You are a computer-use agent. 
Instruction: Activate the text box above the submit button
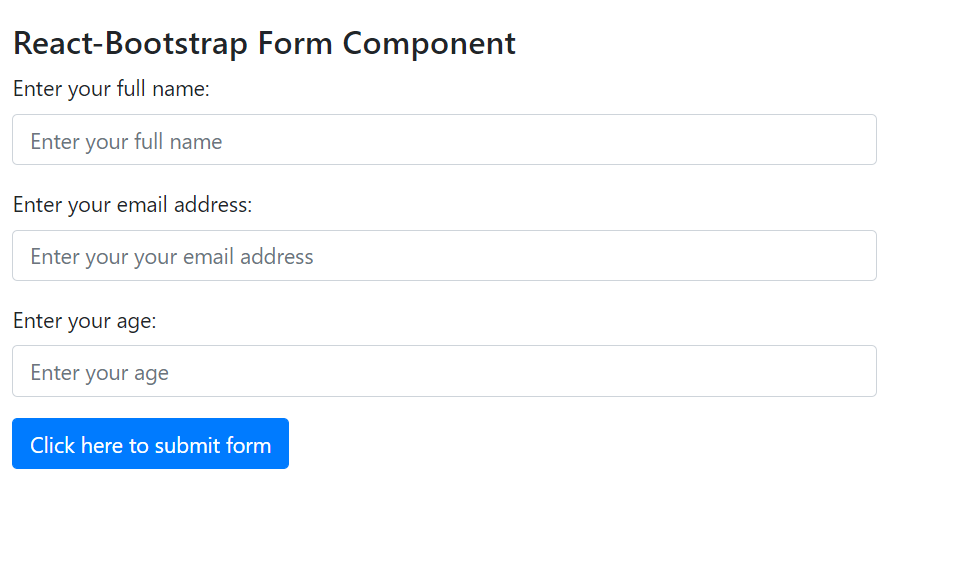coord(444,371)
